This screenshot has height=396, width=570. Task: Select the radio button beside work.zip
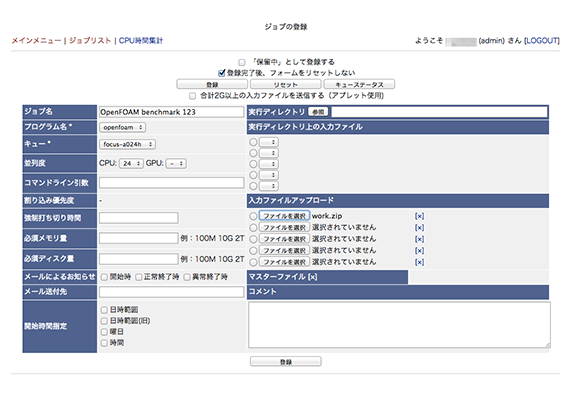(253, 216)
